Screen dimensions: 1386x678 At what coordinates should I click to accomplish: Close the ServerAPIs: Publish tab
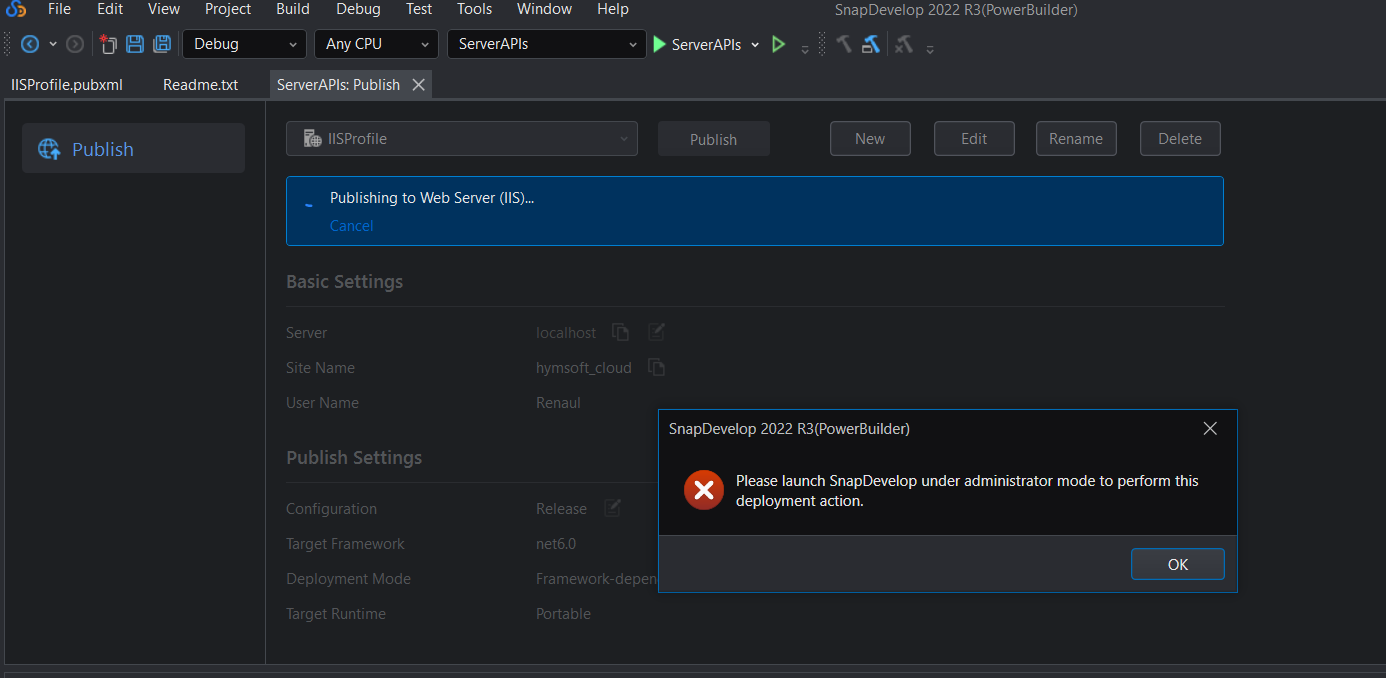[x=419, y=85]
